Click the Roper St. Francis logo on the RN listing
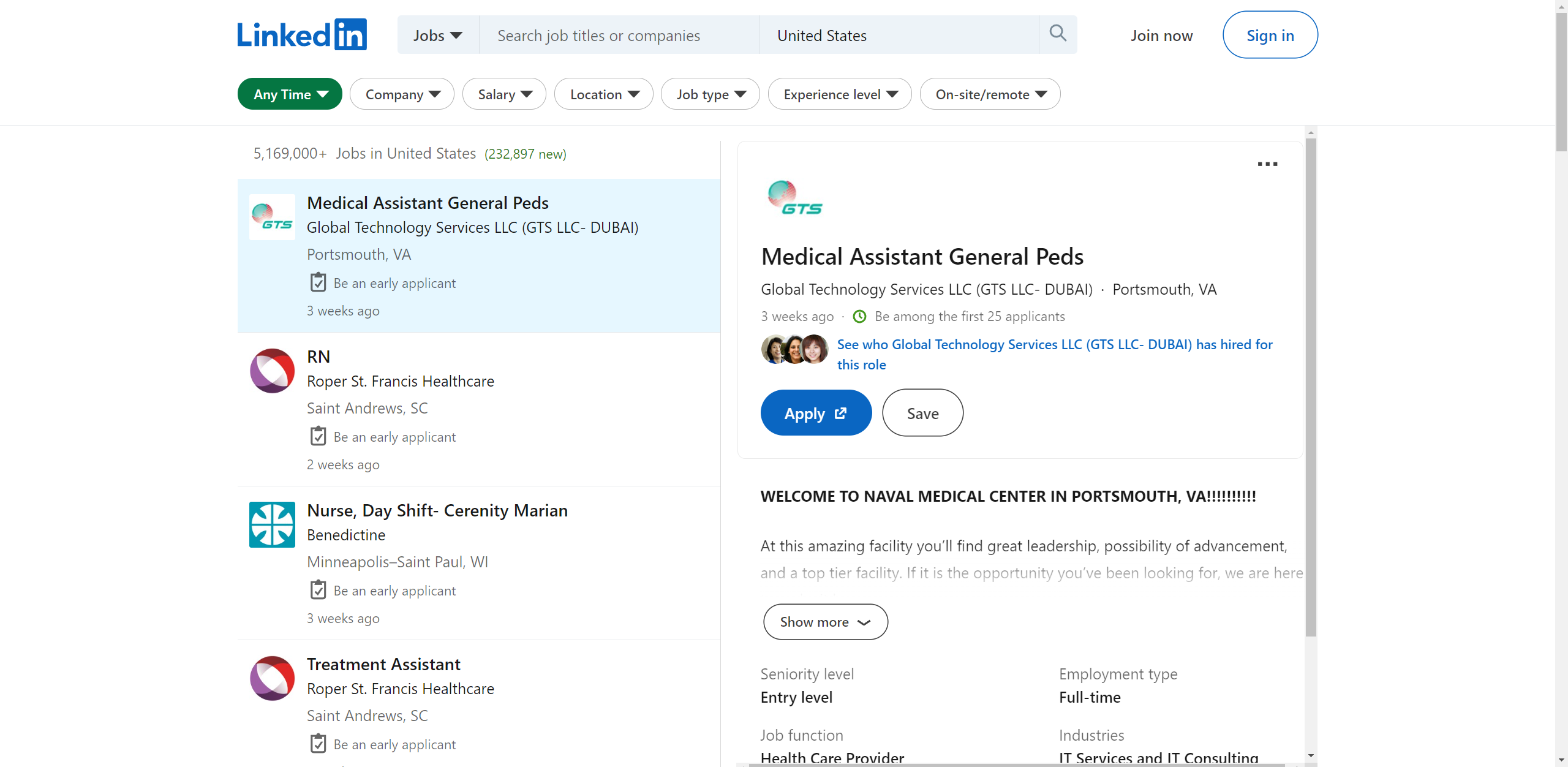 (272, 371)
